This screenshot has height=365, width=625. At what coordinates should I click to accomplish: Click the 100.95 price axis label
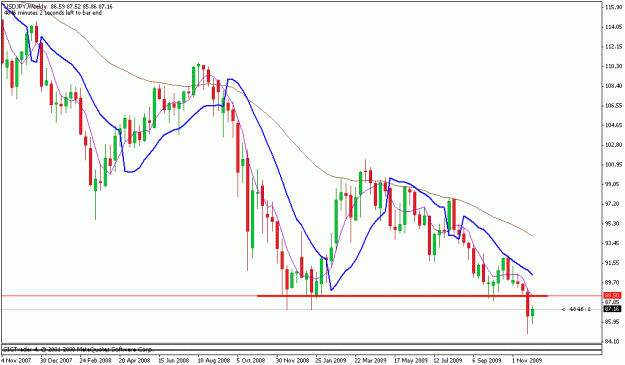(613, 165)
